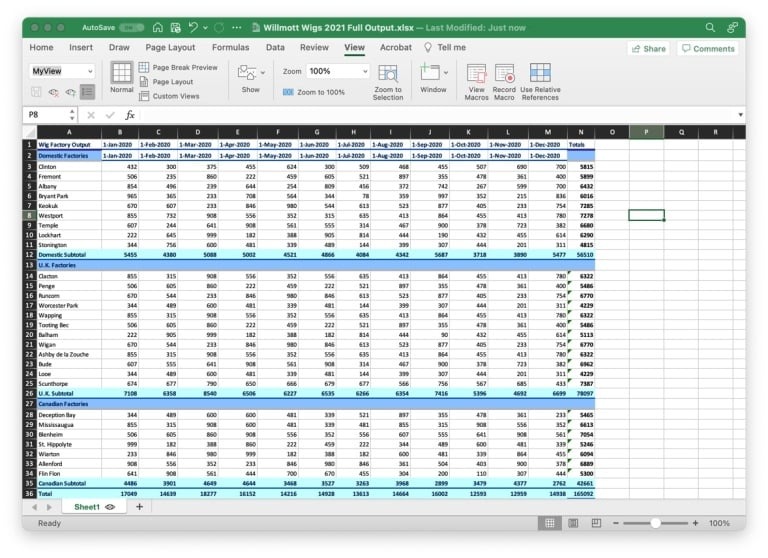The width and height of the screenshot is (768, 558).
Task: Switch to Page Layout view in status bar
Action: (x=573, y=523)
